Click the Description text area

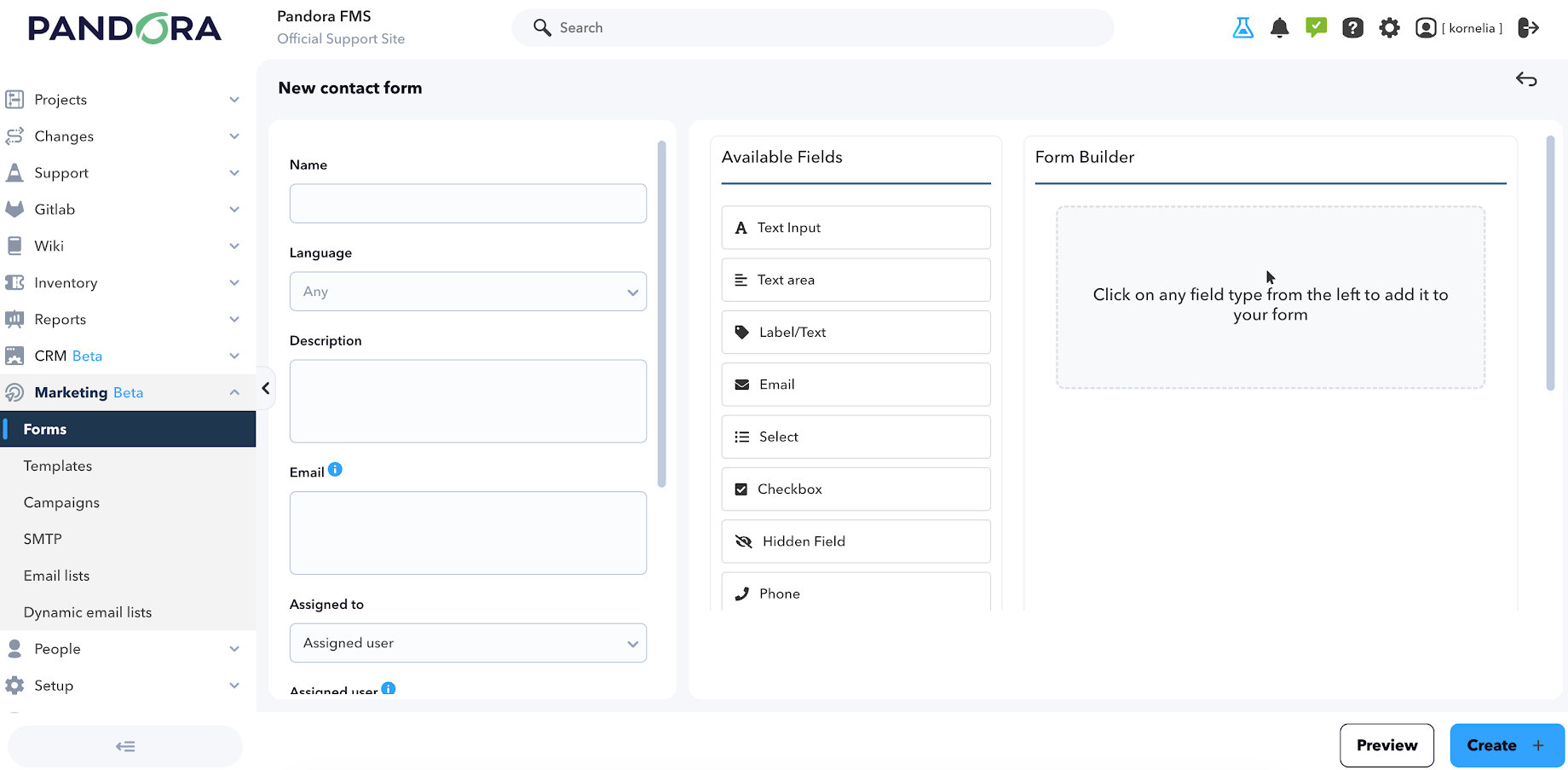click(468, 401)
